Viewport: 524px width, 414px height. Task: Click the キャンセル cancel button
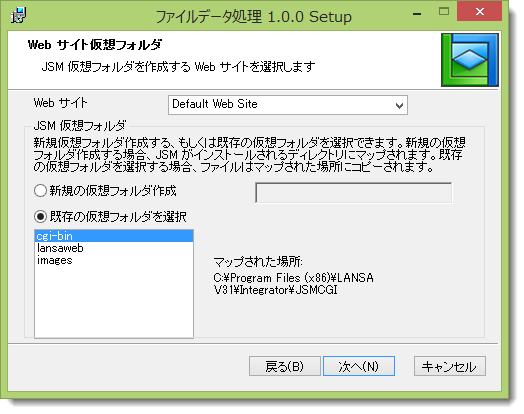(449, 366)
